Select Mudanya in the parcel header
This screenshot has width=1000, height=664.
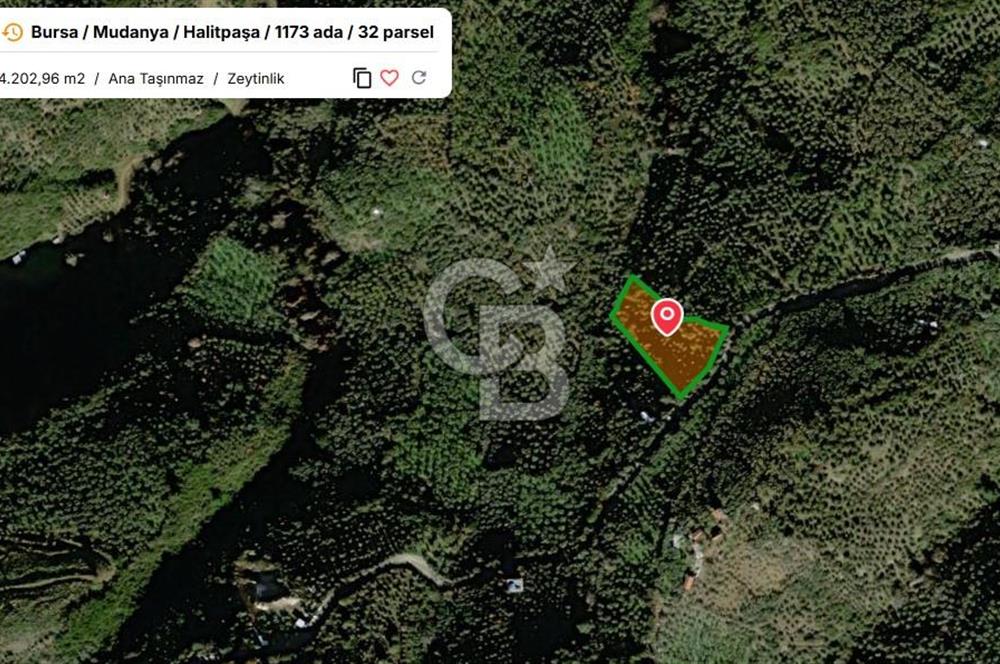coord(131,32)
